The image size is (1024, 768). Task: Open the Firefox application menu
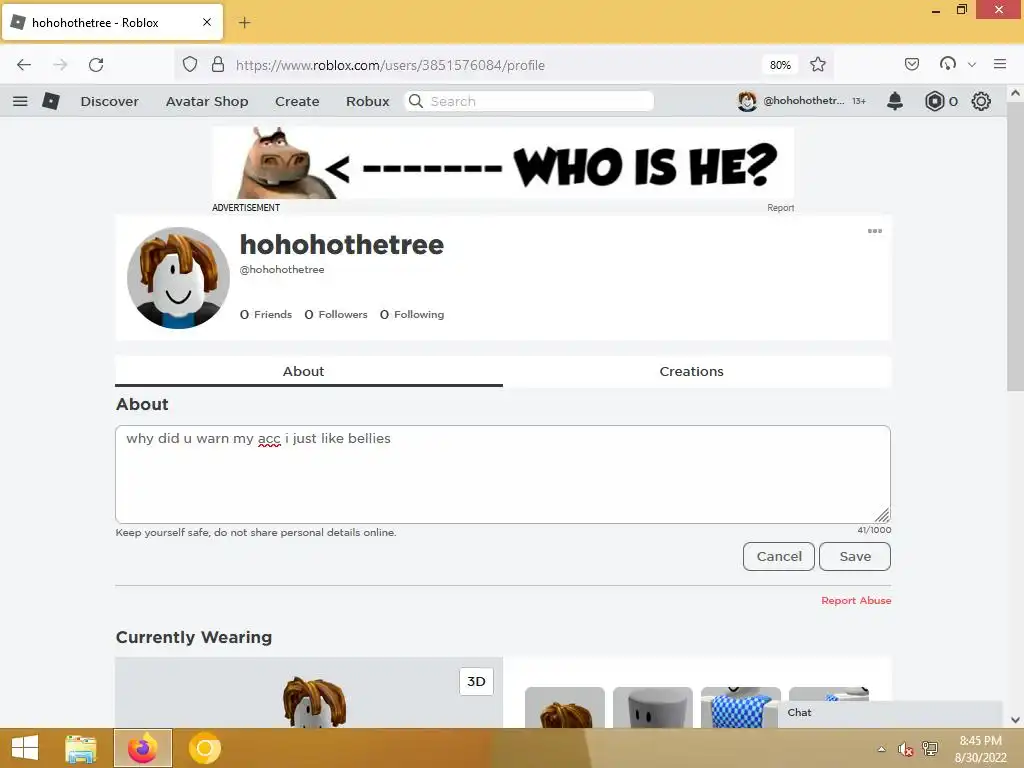tap(1000, 64)
